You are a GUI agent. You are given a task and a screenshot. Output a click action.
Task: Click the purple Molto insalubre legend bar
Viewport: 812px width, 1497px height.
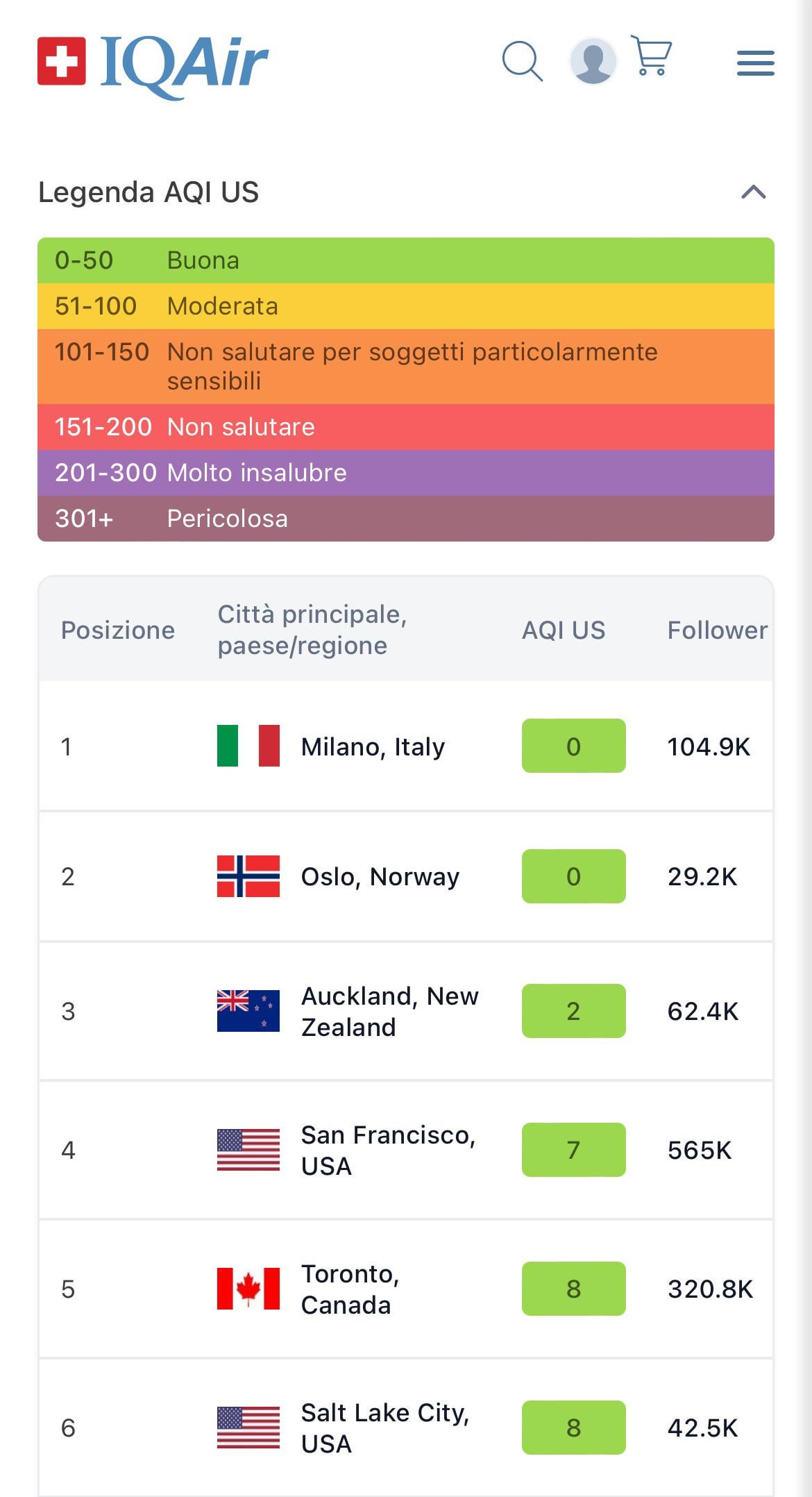[x=406, y=473]
